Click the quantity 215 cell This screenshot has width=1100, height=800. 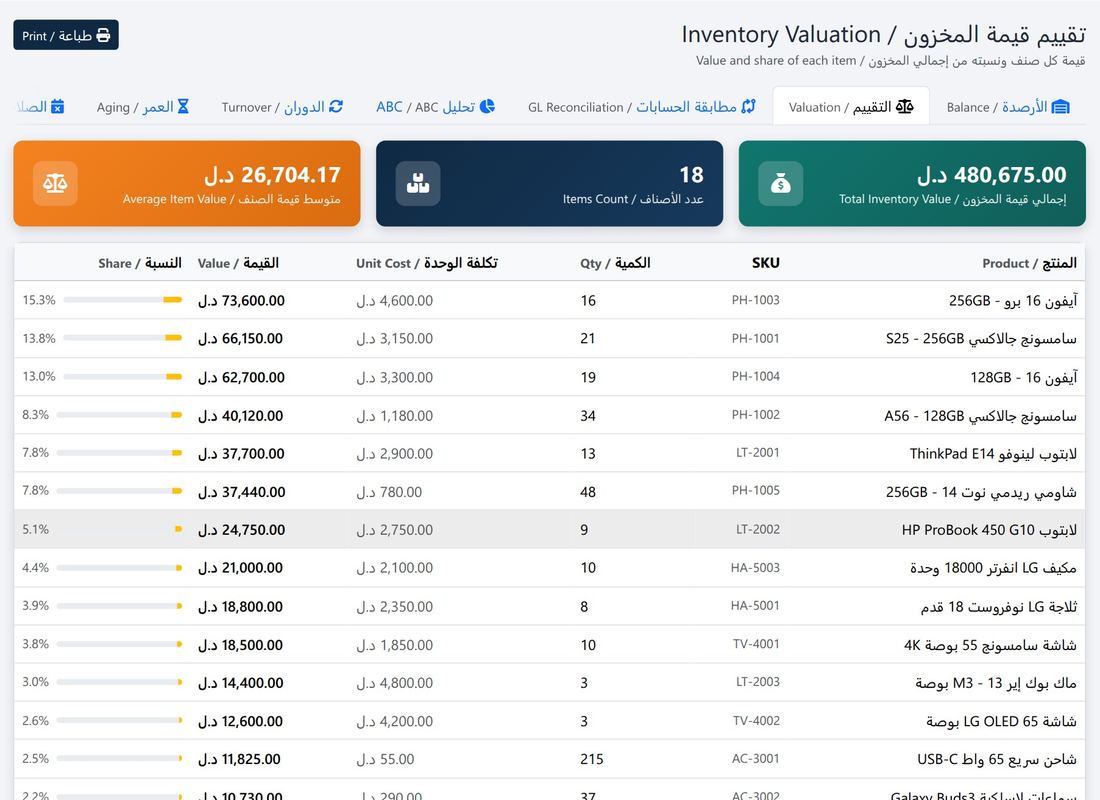tap(592, 759)
